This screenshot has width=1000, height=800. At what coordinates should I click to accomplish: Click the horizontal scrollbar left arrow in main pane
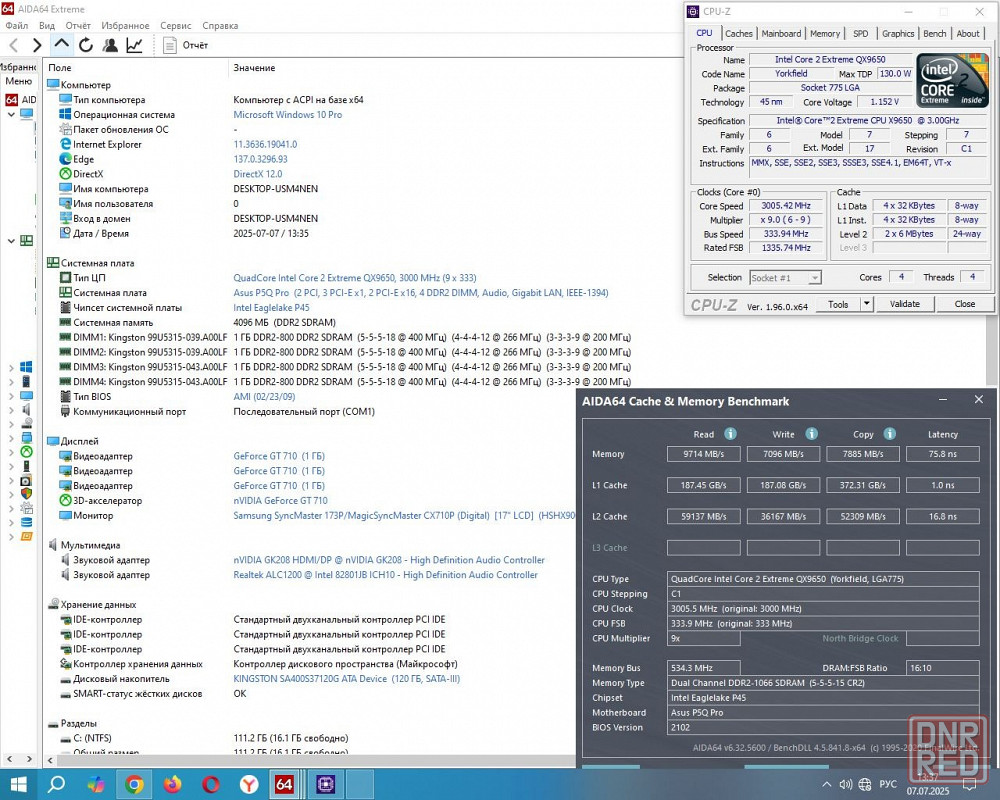point(50,760)
